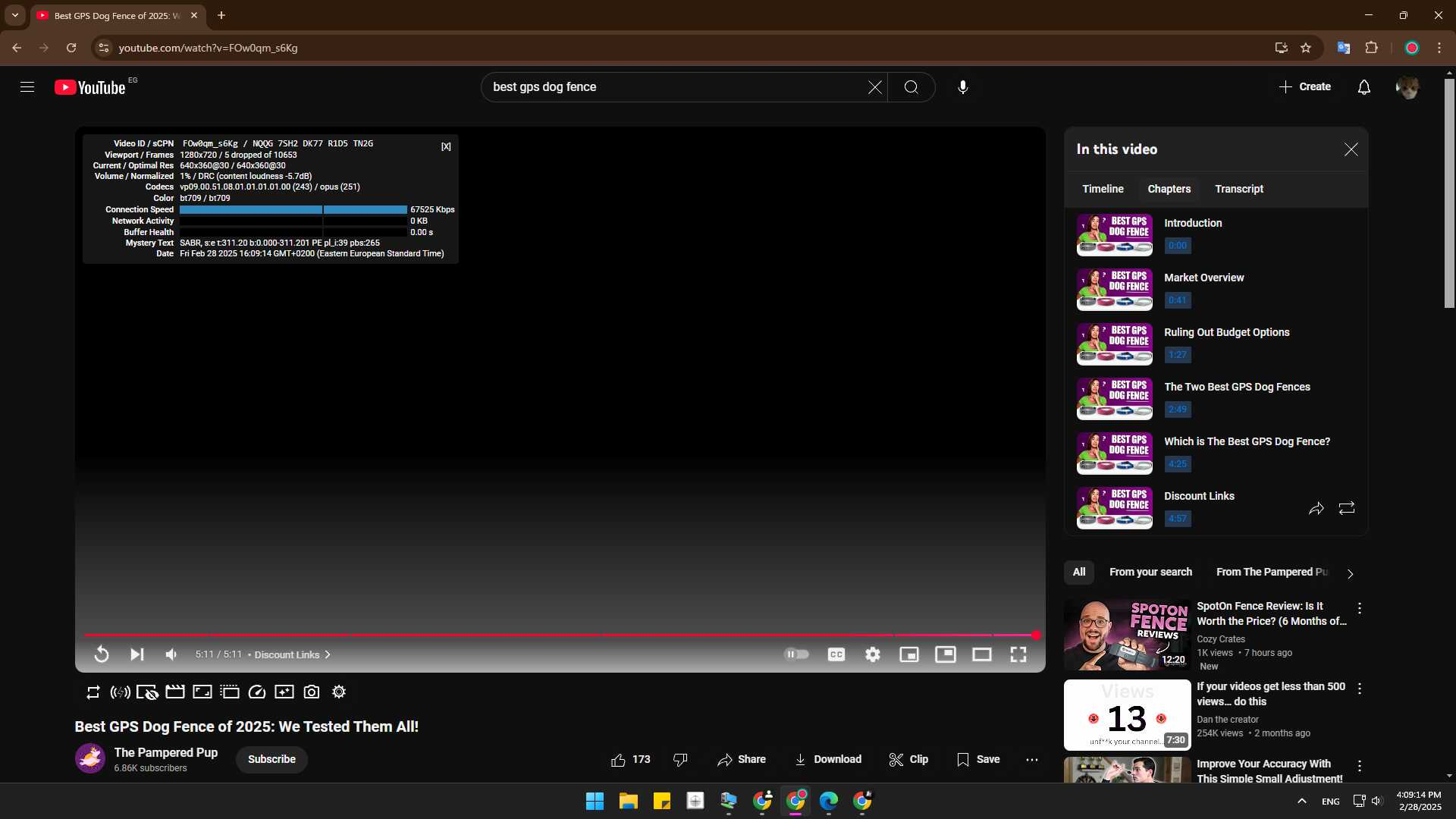Toggle the cinema mode filmstrip icon

175,692
